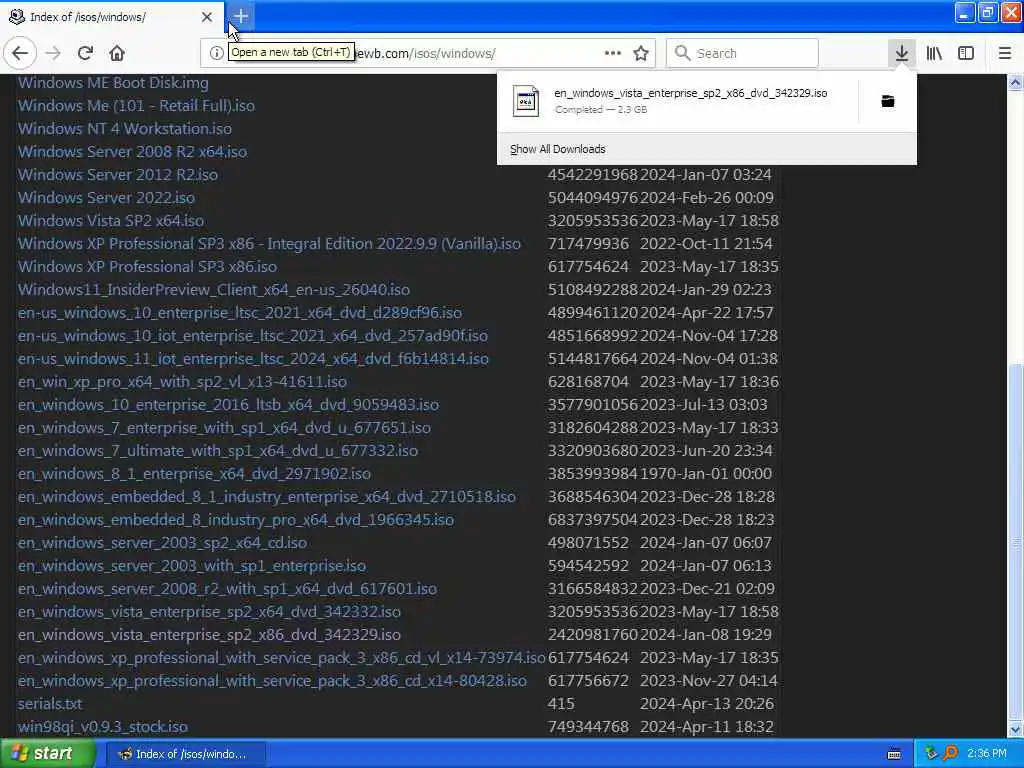Select the Index of /isos/windows/ browser tab
Viewport: 1024px width, 768px height.
(x=112, y=17)
